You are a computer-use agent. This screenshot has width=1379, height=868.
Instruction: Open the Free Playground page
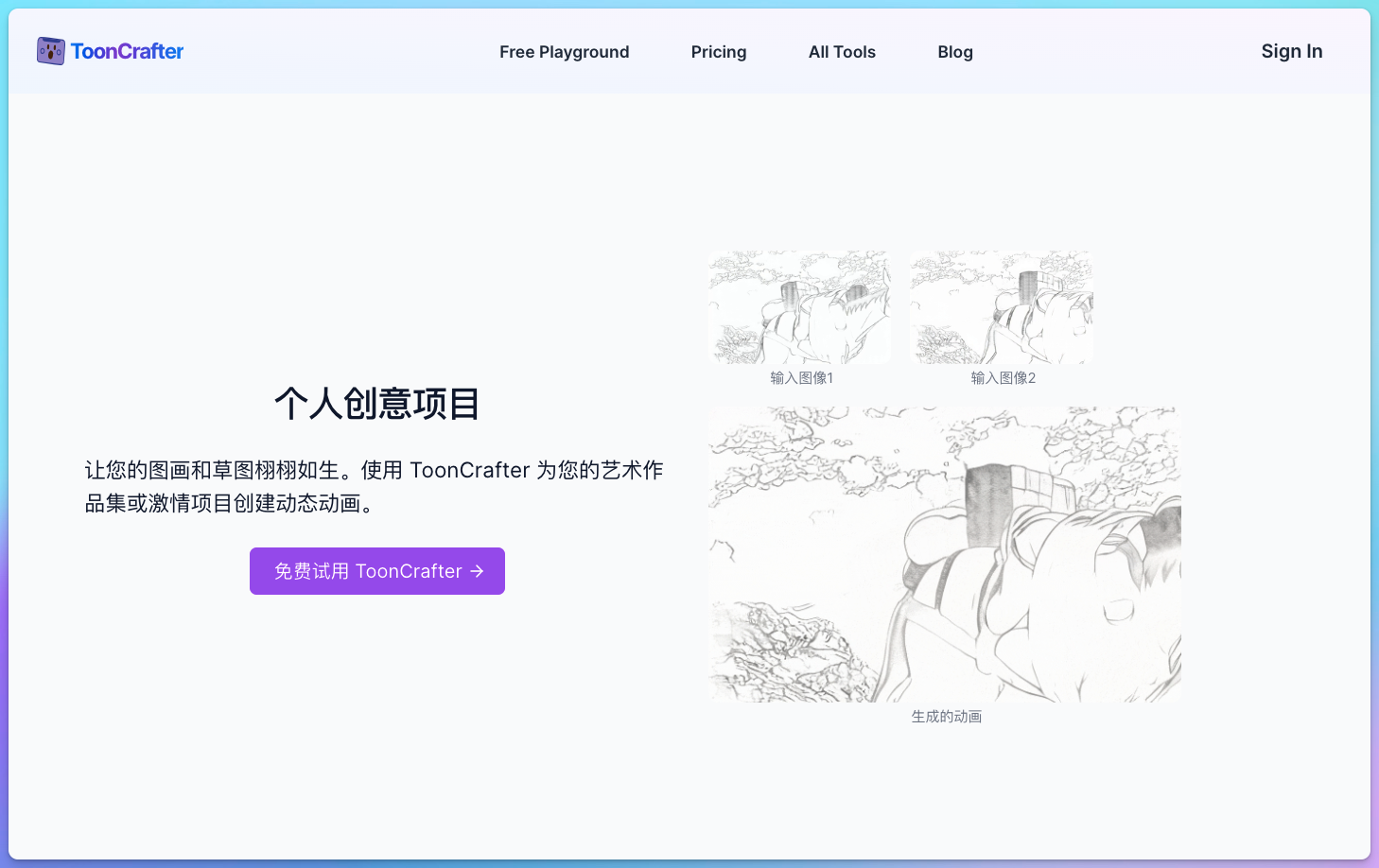564,52
